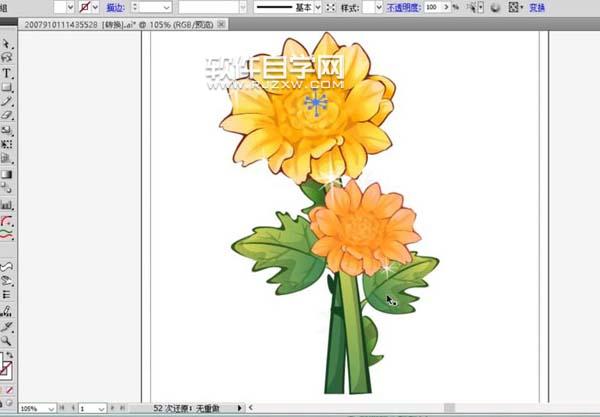Open the 105% zoom level dropdown
Screen dimensions: 600x417
(x=51, y=409)
